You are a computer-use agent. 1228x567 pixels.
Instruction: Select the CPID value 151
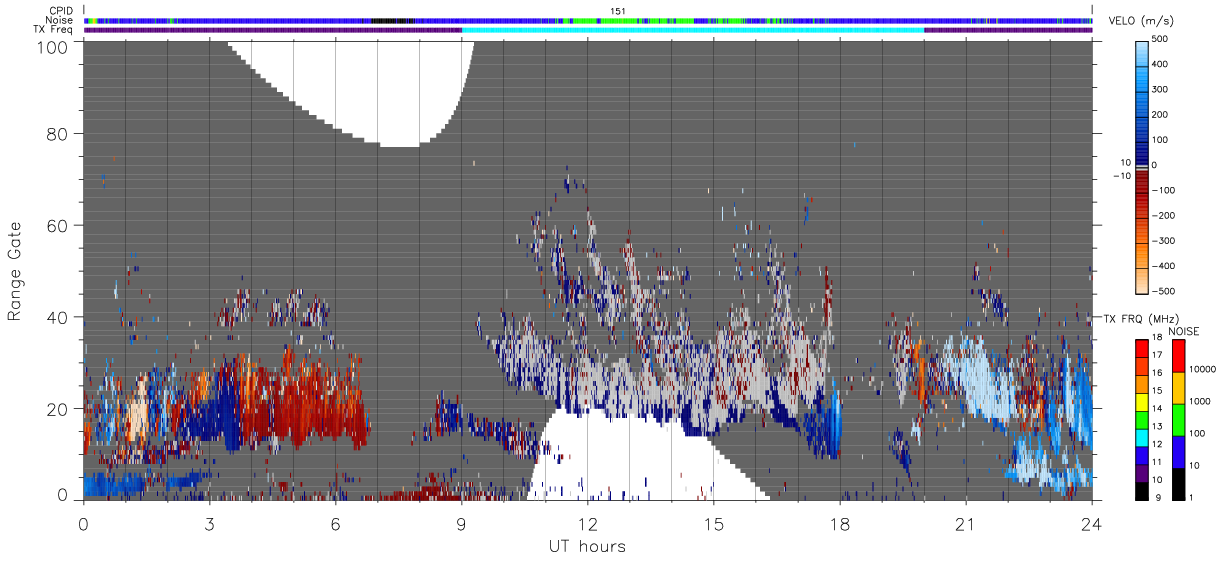click(618, 11)
